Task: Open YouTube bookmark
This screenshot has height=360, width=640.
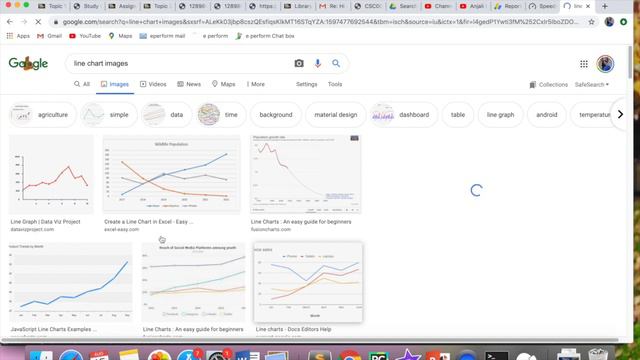Action: pos(85,36)
